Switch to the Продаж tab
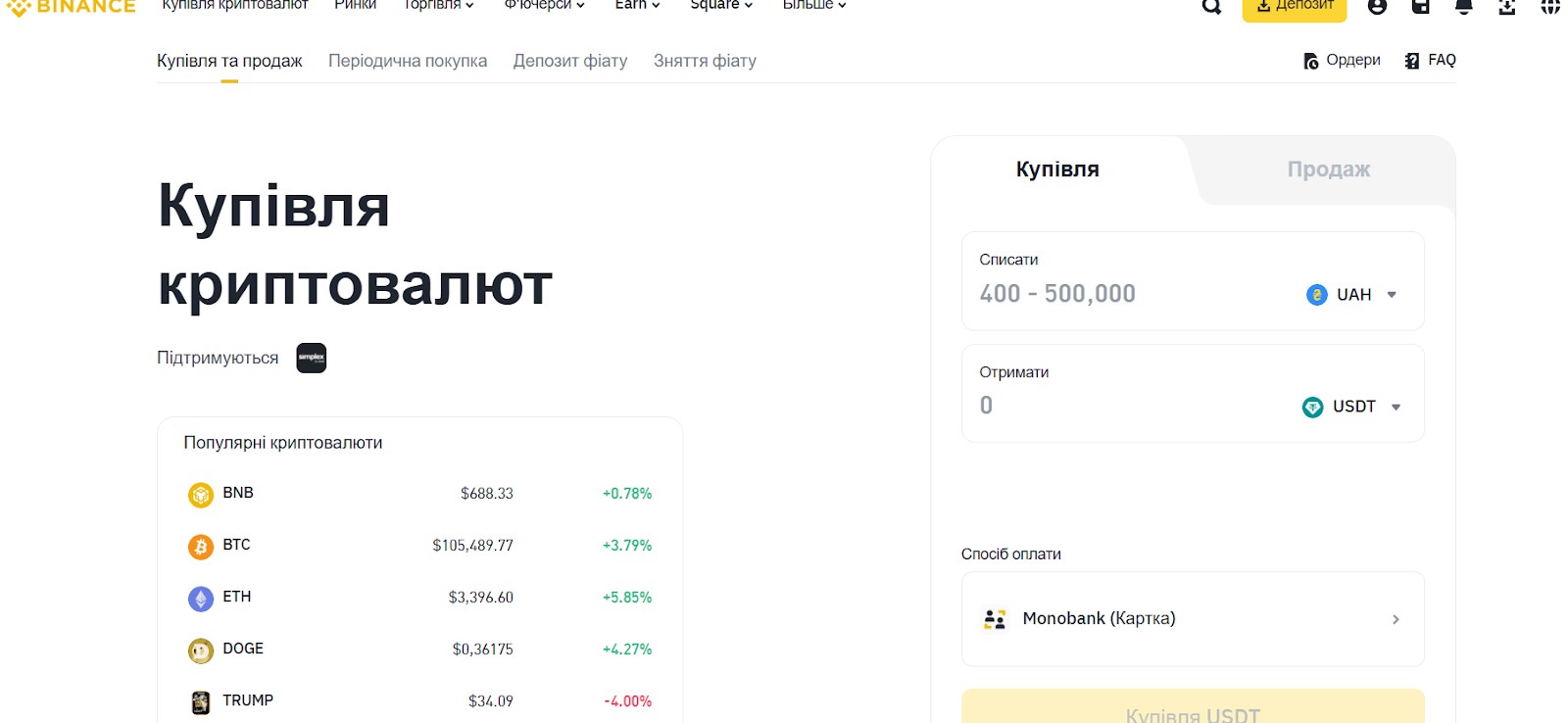1568x723 pixels. 1328,169
